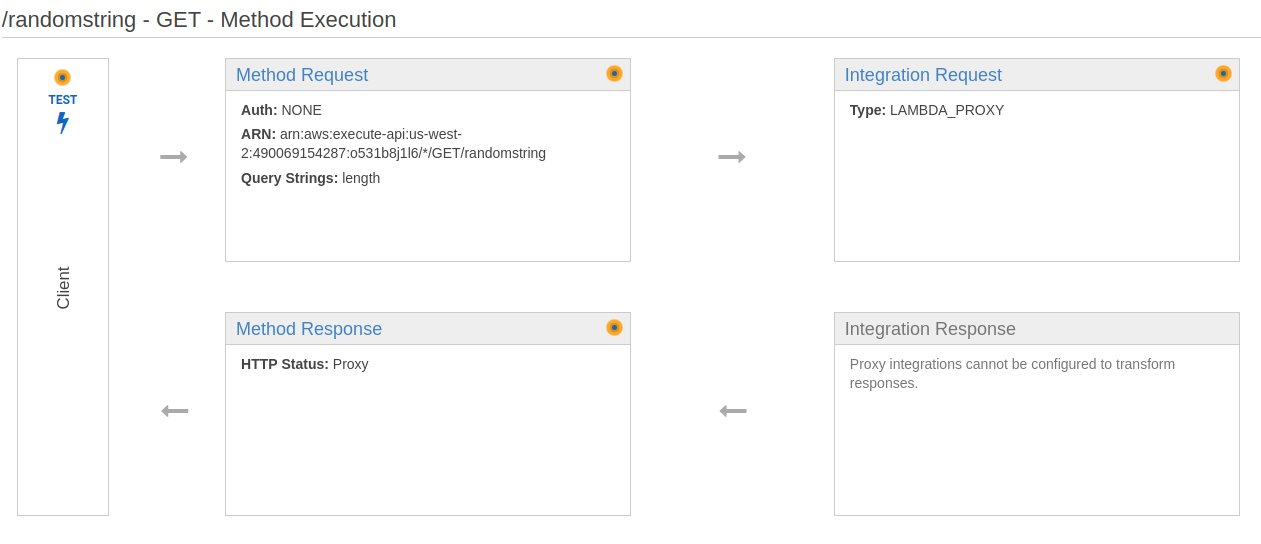Image resolution: width=1261 pixels, height=544 pixels.
Task: Click the HTTP Status: Proxy text
Action: click(x=305, y=364)
